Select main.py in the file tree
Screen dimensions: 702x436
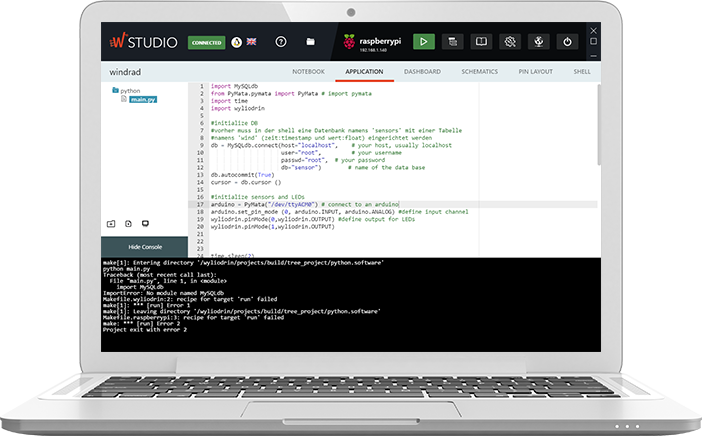click(143, 99)
